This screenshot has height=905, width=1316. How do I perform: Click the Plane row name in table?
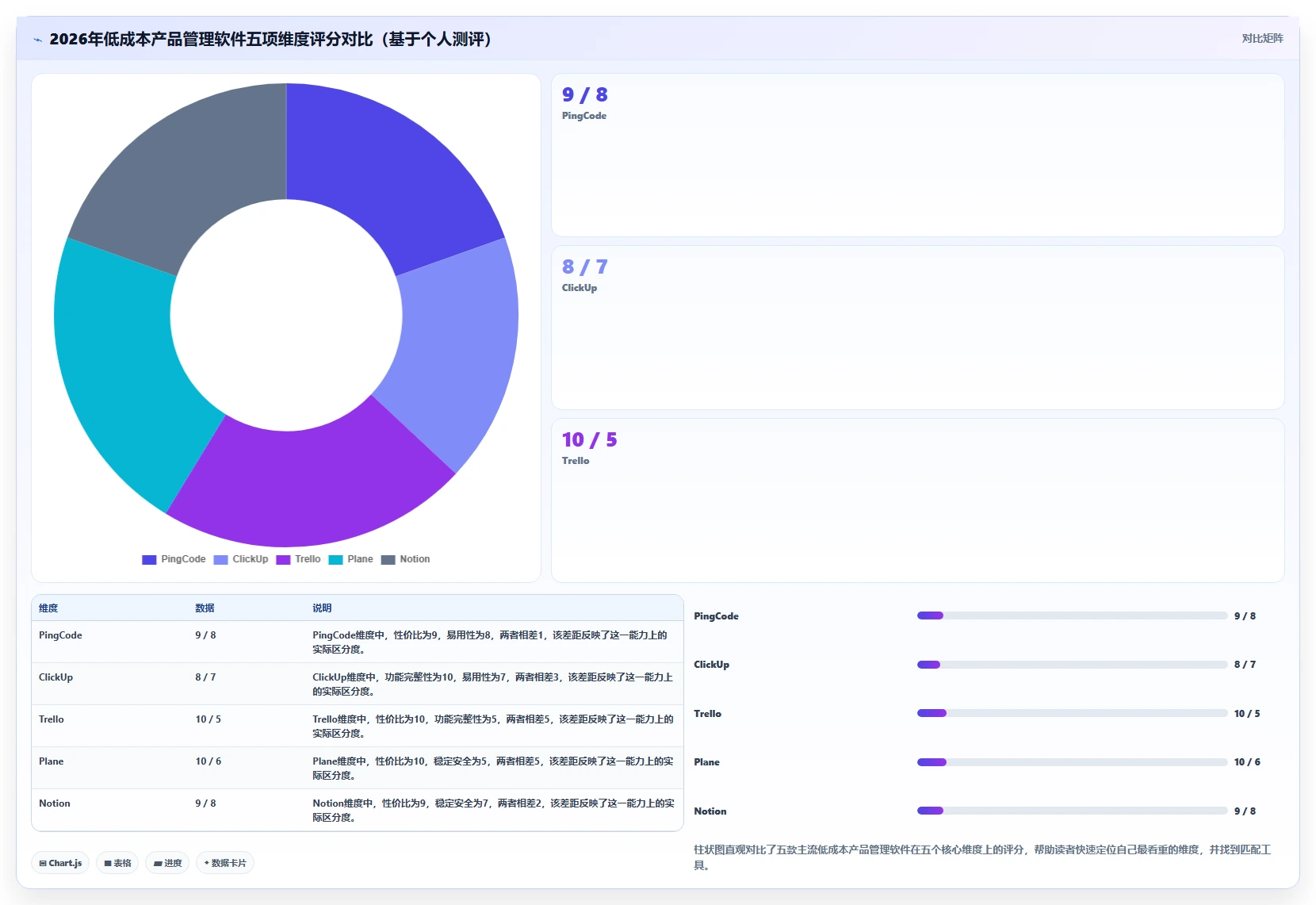pos(51,761)
